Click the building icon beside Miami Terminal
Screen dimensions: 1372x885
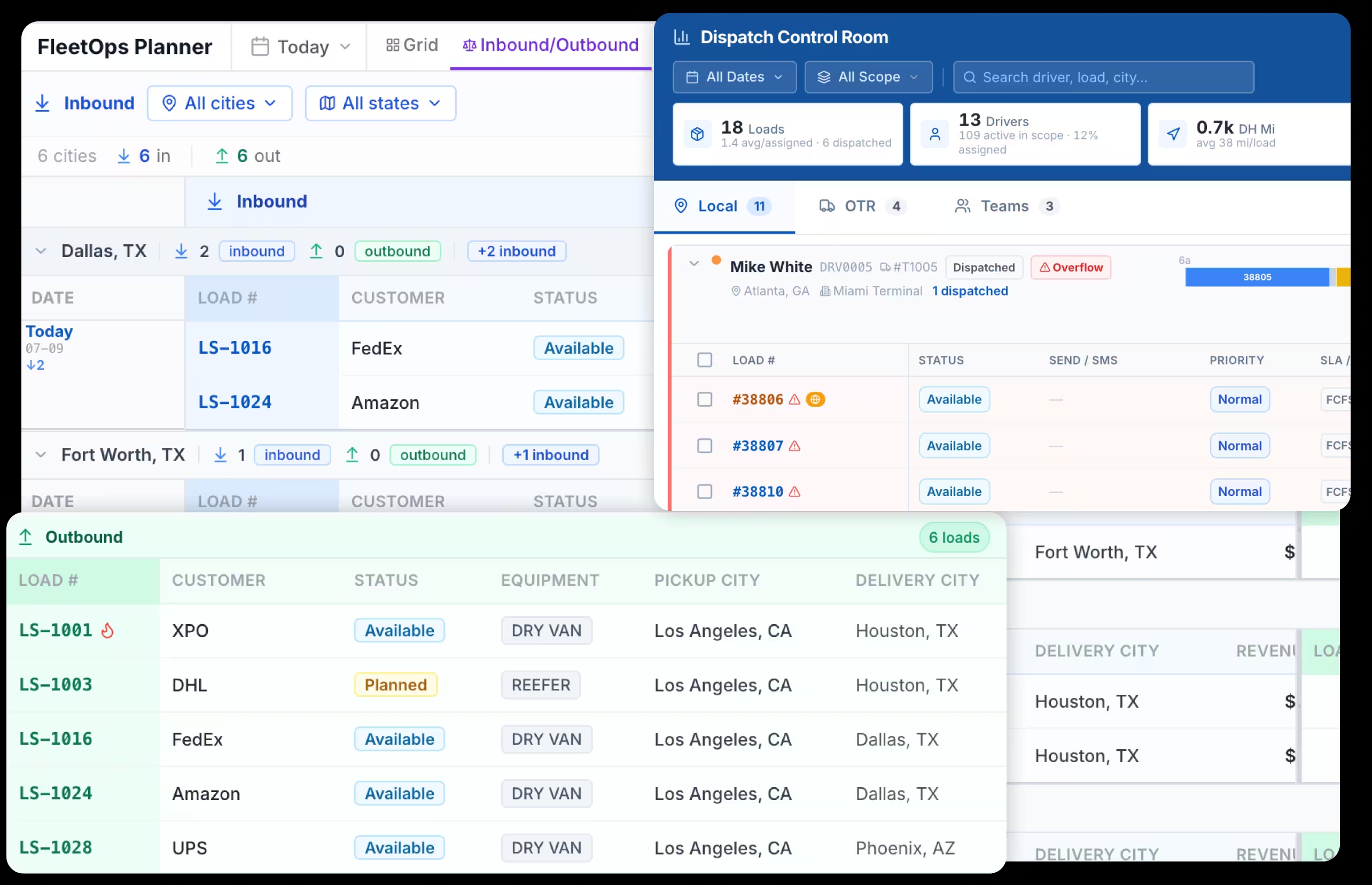(824, 291)
